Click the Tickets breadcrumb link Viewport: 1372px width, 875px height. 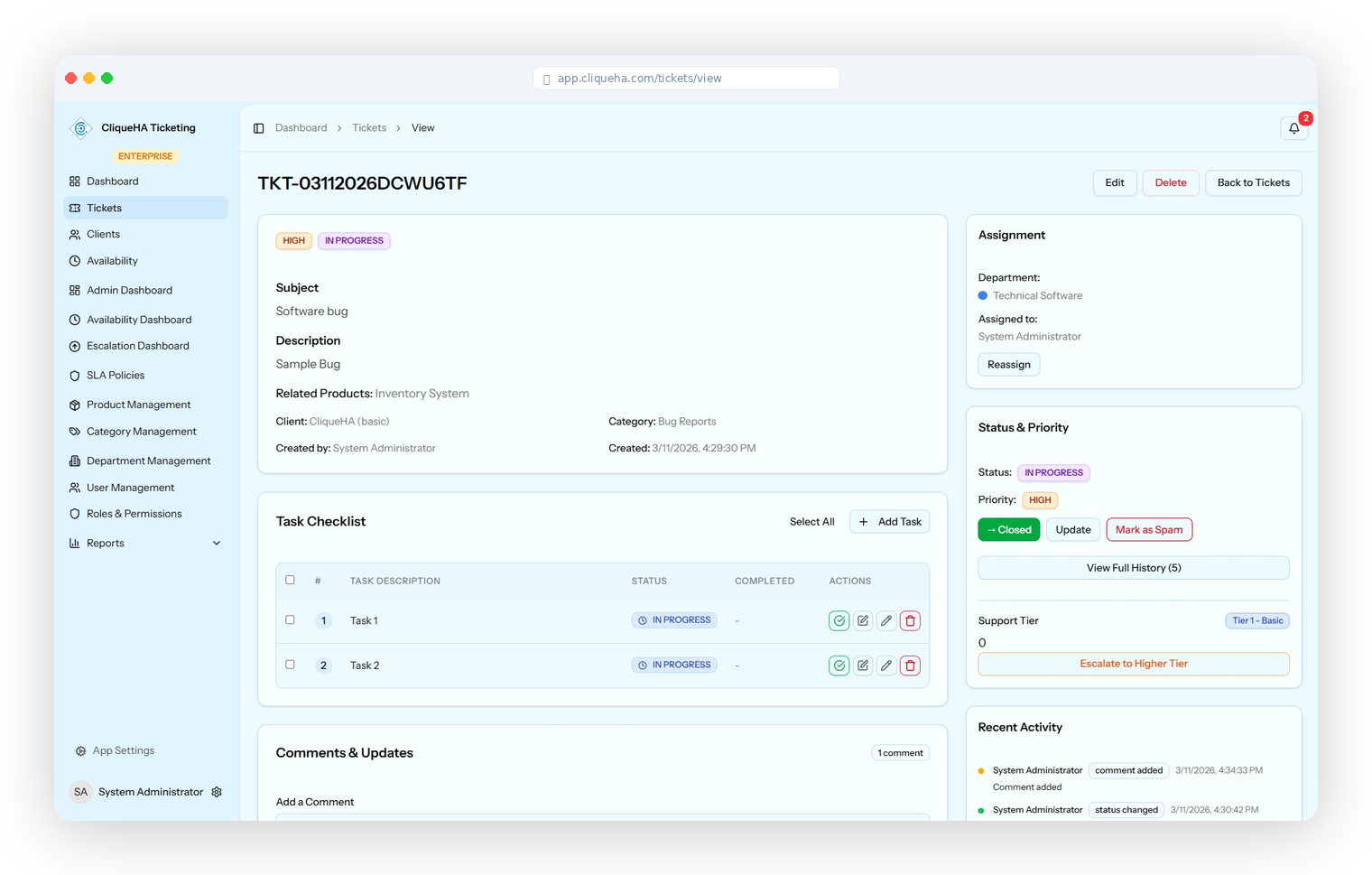[369, 128]
